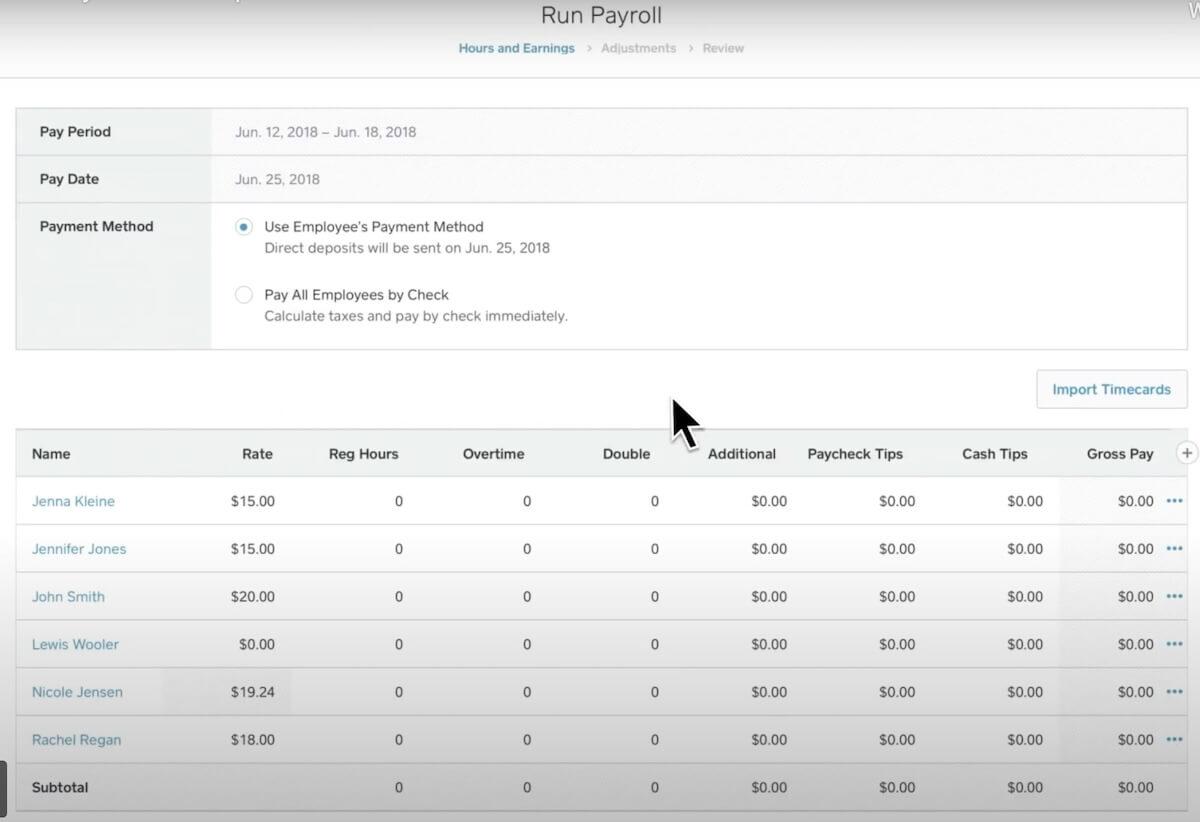The image size is (1200, 822).
Task: Click the Import Timecards button
Action: (x=1111, y=389)
